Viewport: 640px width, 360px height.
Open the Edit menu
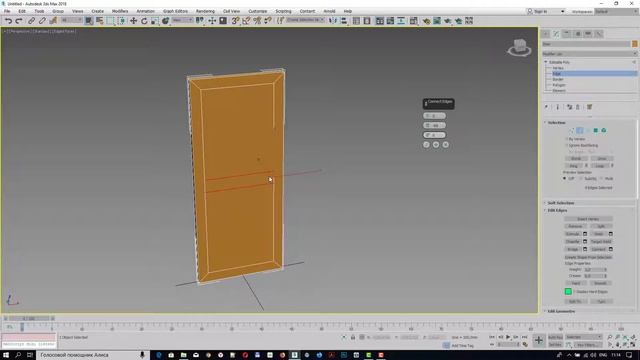coord(22,11)
